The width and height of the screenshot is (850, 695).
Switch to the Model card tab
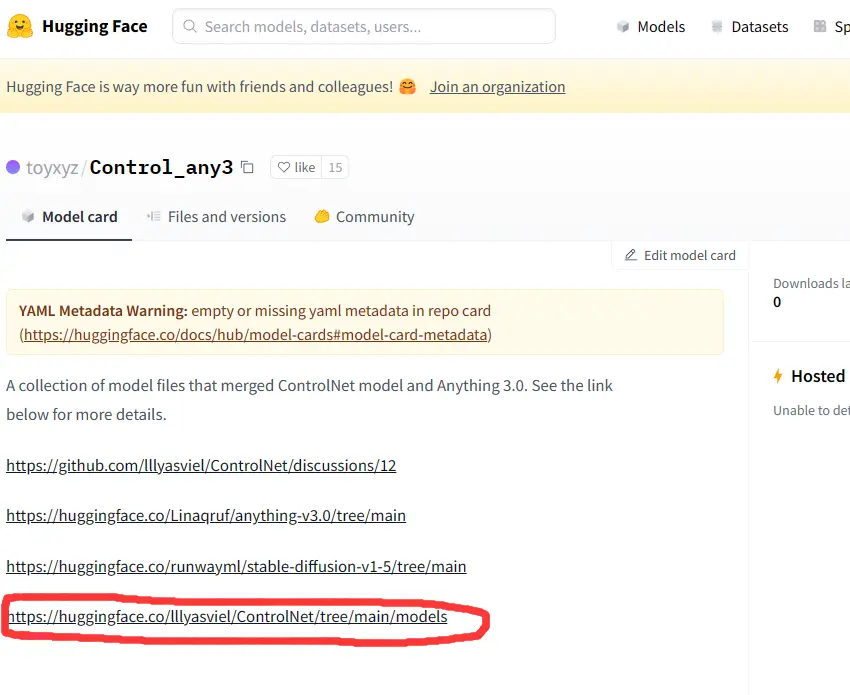(x=69, y=217)
